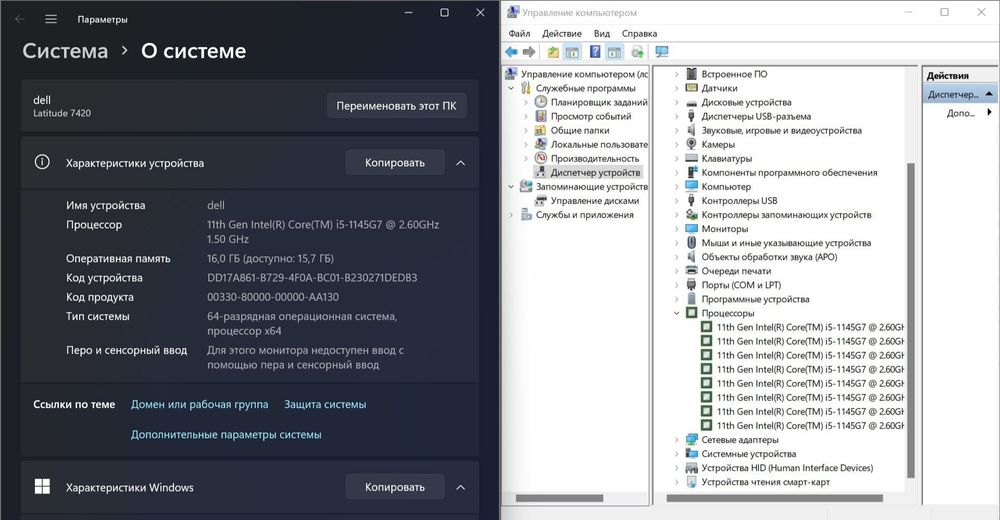
Task: Click Переименовать этот ПК button
Action: point(396,106)
